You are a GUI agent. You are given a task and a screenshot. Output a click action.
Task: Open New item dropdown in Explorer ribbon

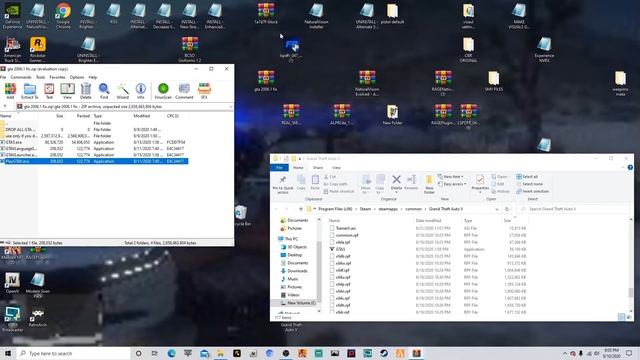[x=451, y=177]
